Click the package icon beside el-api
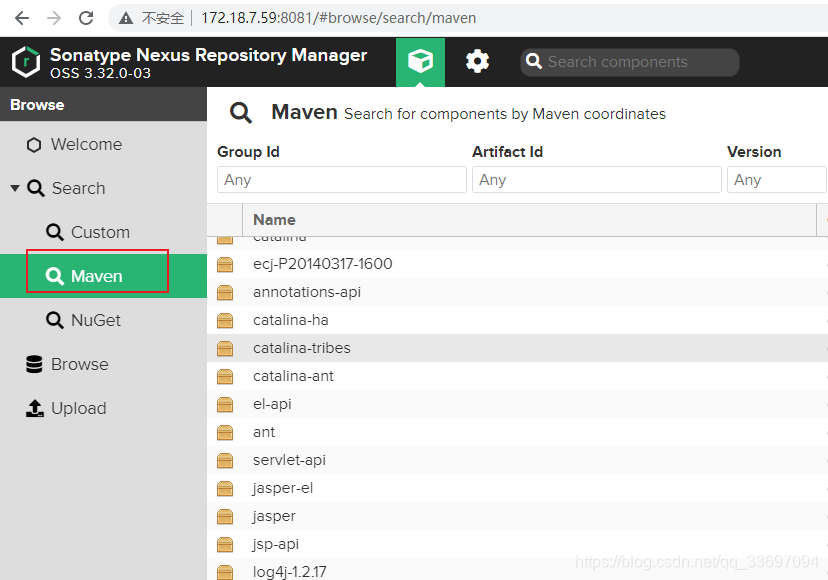Image resolution: width=828 pixels, height=580 pixels. point(225,404)
